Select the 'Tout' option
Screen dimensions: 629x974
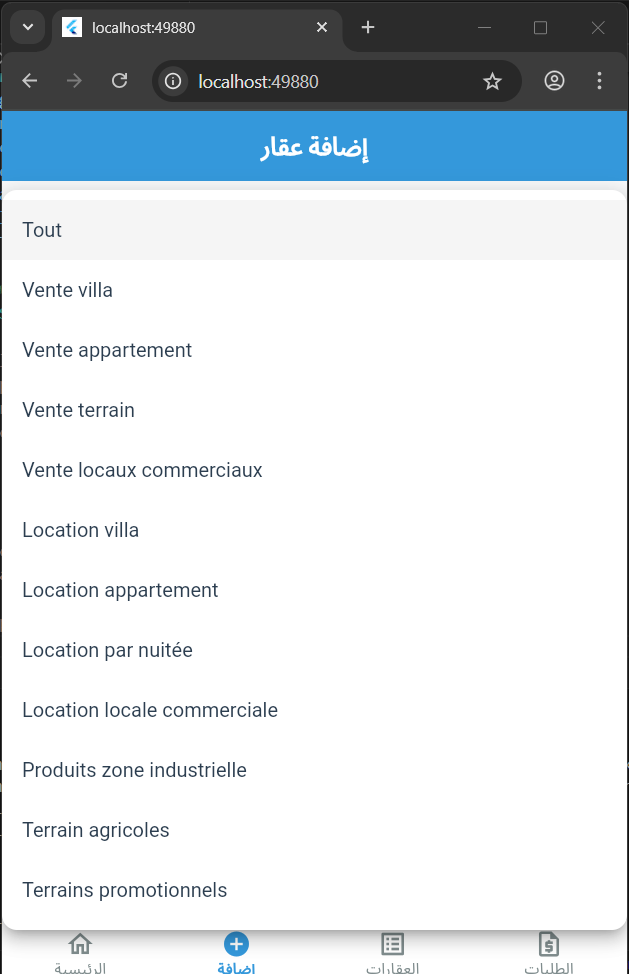(42, 230)
